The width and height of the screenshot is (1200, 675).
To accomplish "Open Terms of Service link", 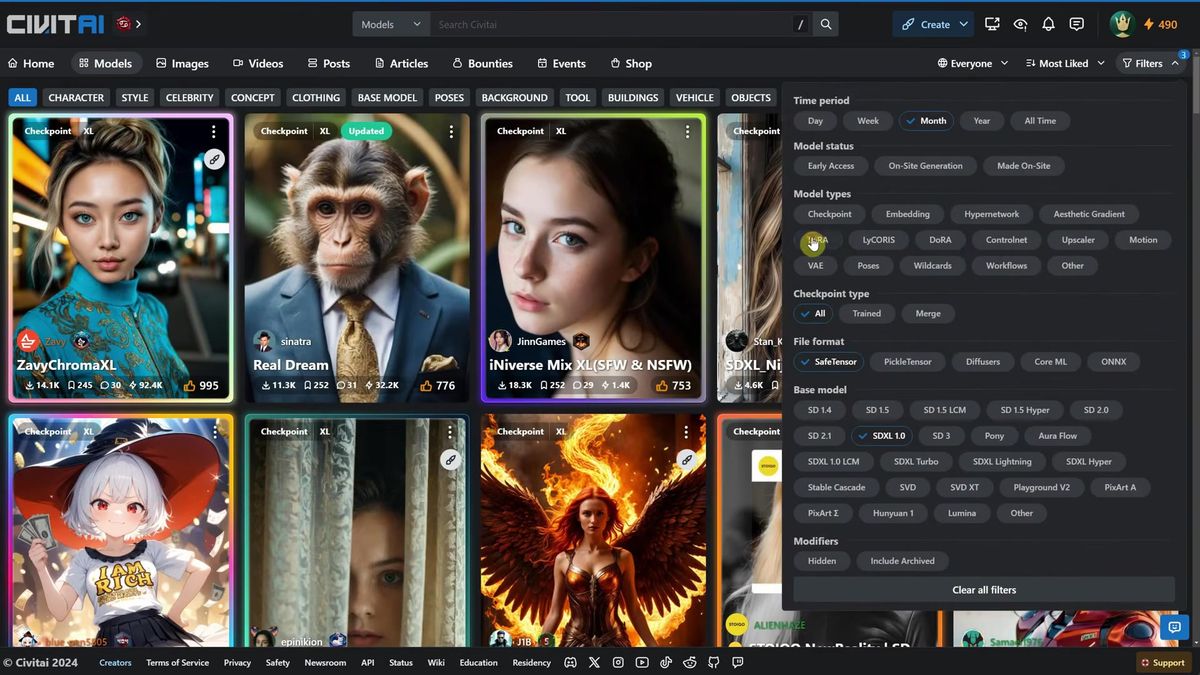I will pos(177,662).
